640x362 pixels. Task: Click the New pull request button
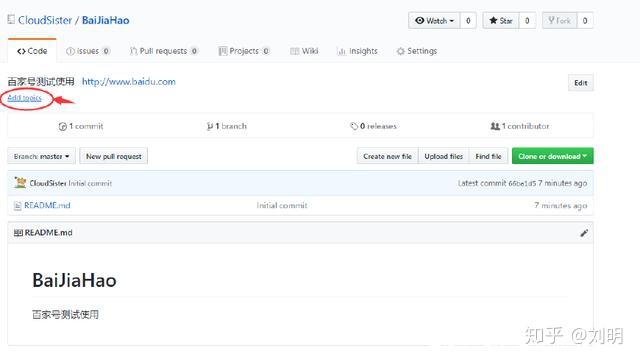point(113,156)
